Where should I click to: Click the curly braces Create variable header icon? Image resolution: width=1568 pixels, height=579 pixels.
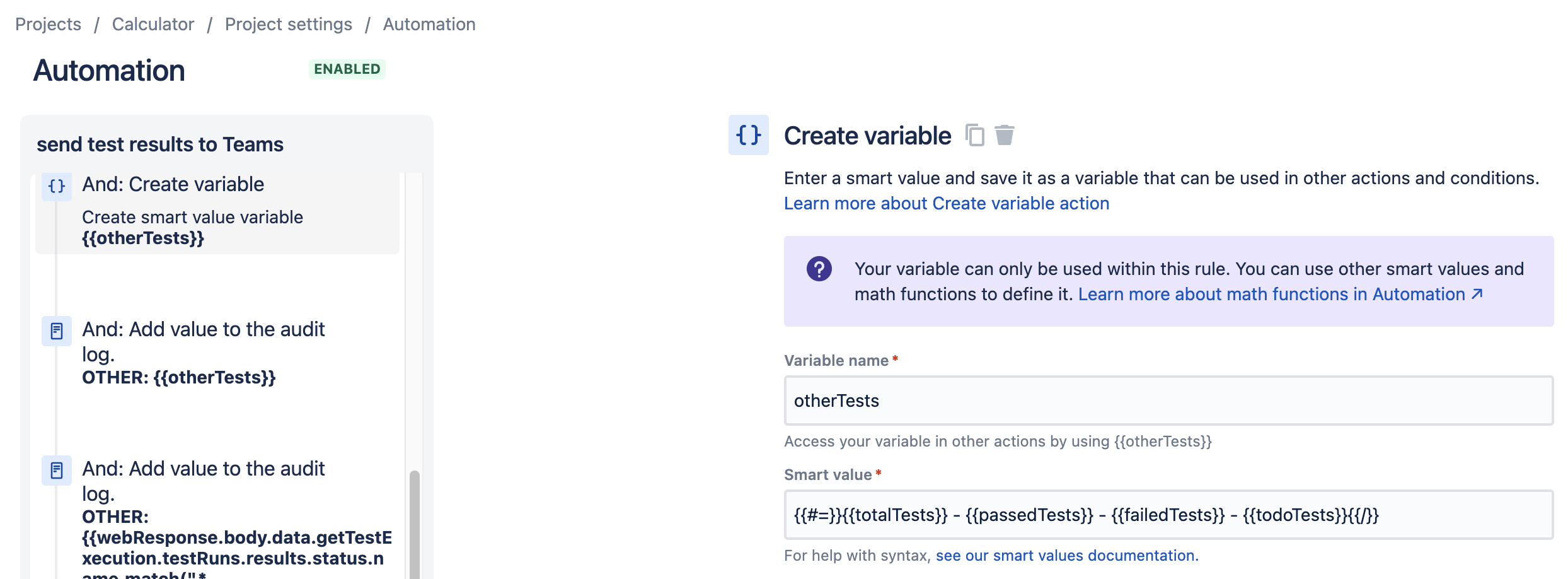pyautogui.click(x=749, y=135)
